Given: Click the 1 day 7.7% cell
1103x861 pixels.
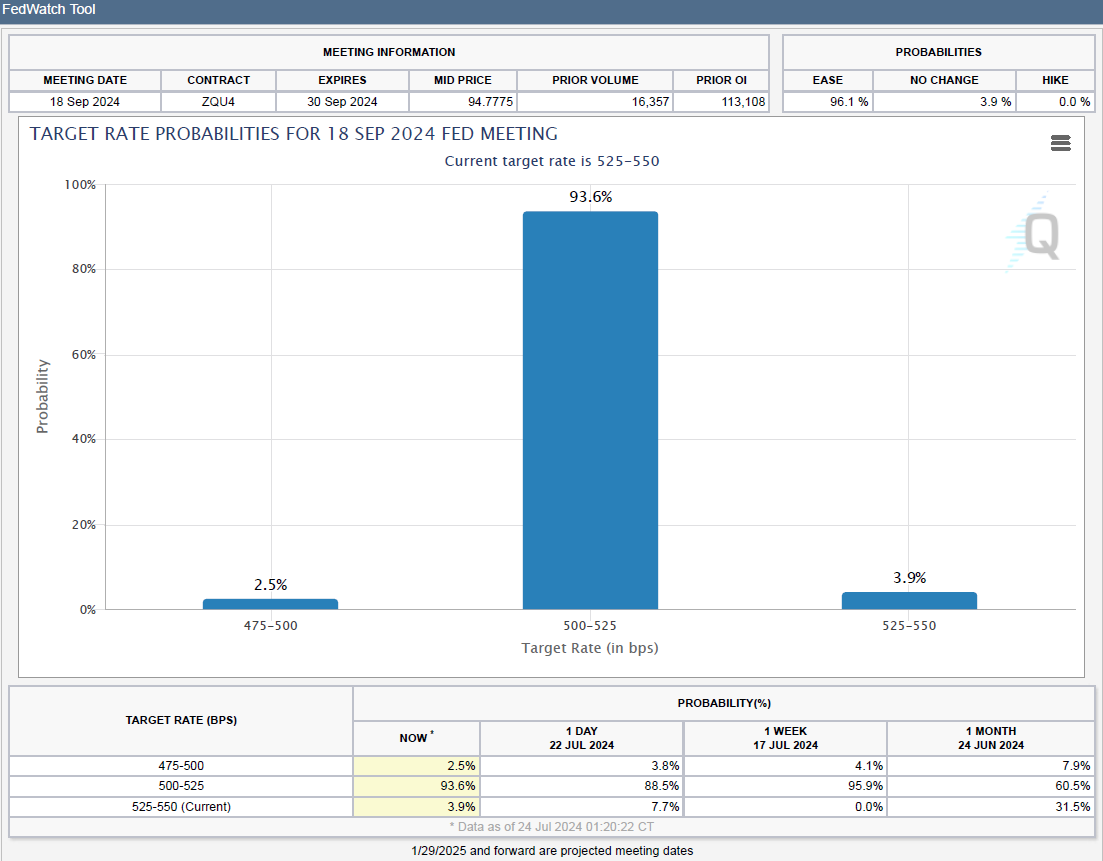Looking at the screenshot, I should tap(581, 806).
